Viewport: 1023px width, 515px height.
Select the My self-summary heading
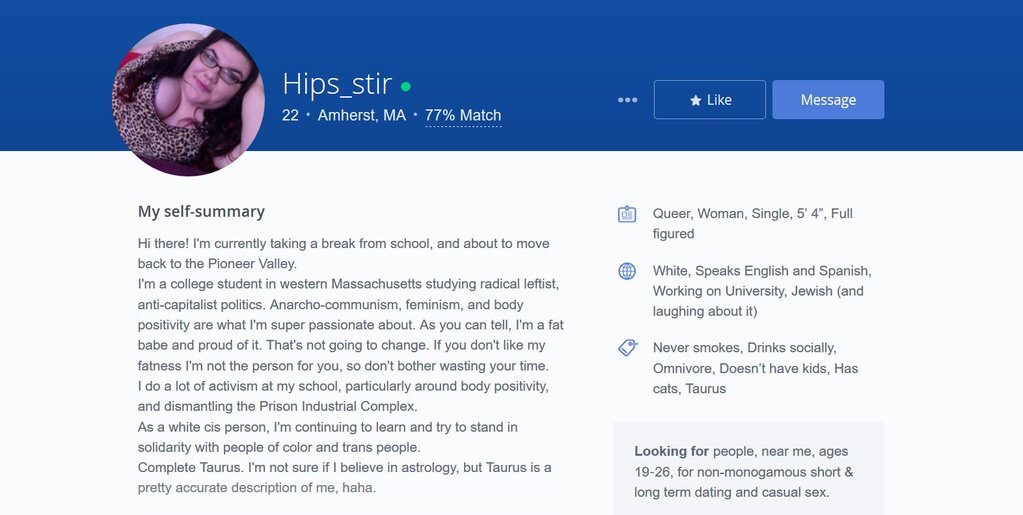(x=201, y=212)
